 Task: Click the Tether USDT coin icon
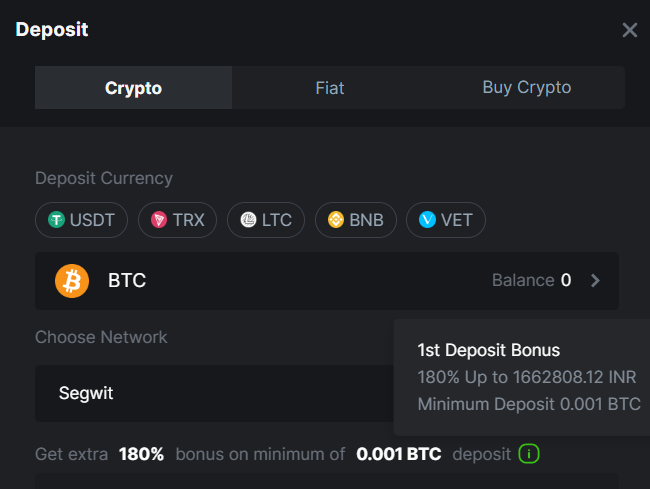56,220
